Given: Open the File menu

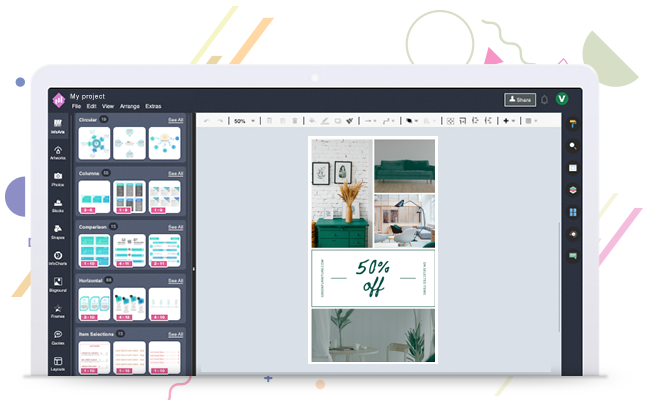Looking at the screenshot, I should (76, 106).
